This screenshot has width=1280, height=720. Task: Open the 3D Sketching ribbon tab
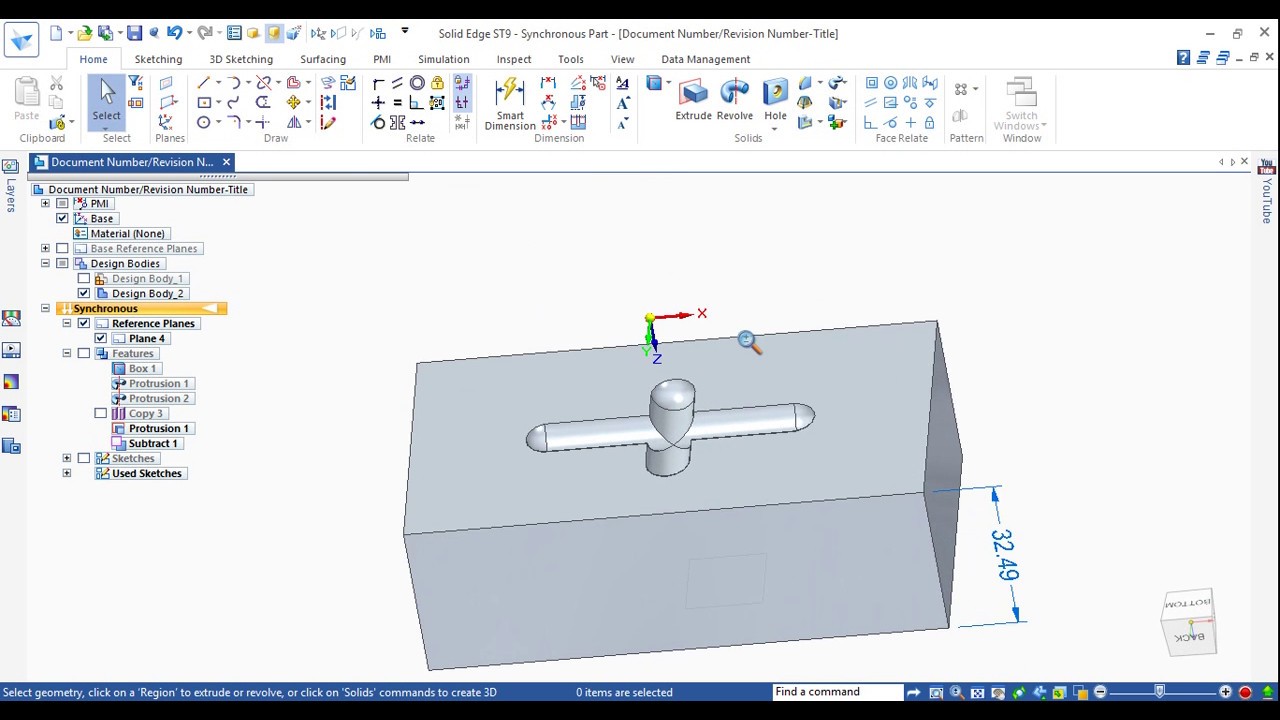241,59
